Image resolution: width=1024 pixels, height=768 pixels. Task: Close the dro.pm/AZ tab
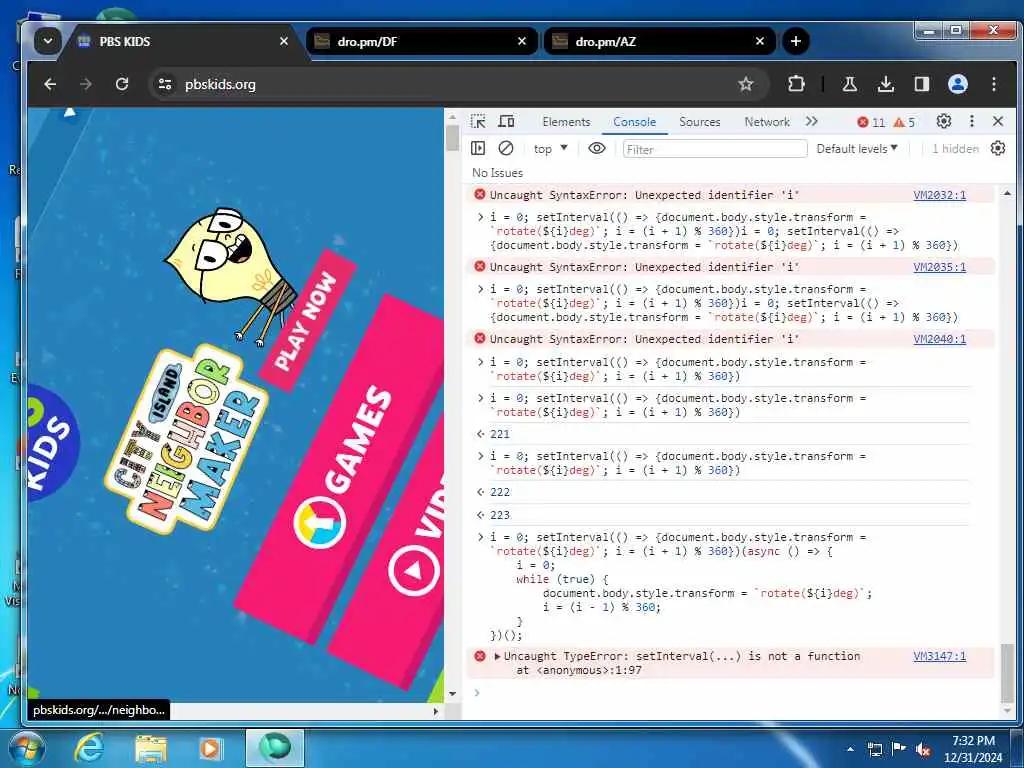pyautogui.click(x=760, y=41)
